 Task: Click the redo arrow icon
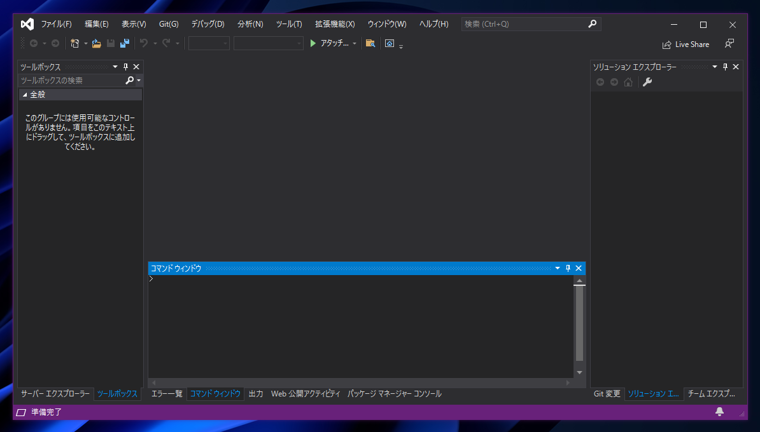(x=166, y=44)
